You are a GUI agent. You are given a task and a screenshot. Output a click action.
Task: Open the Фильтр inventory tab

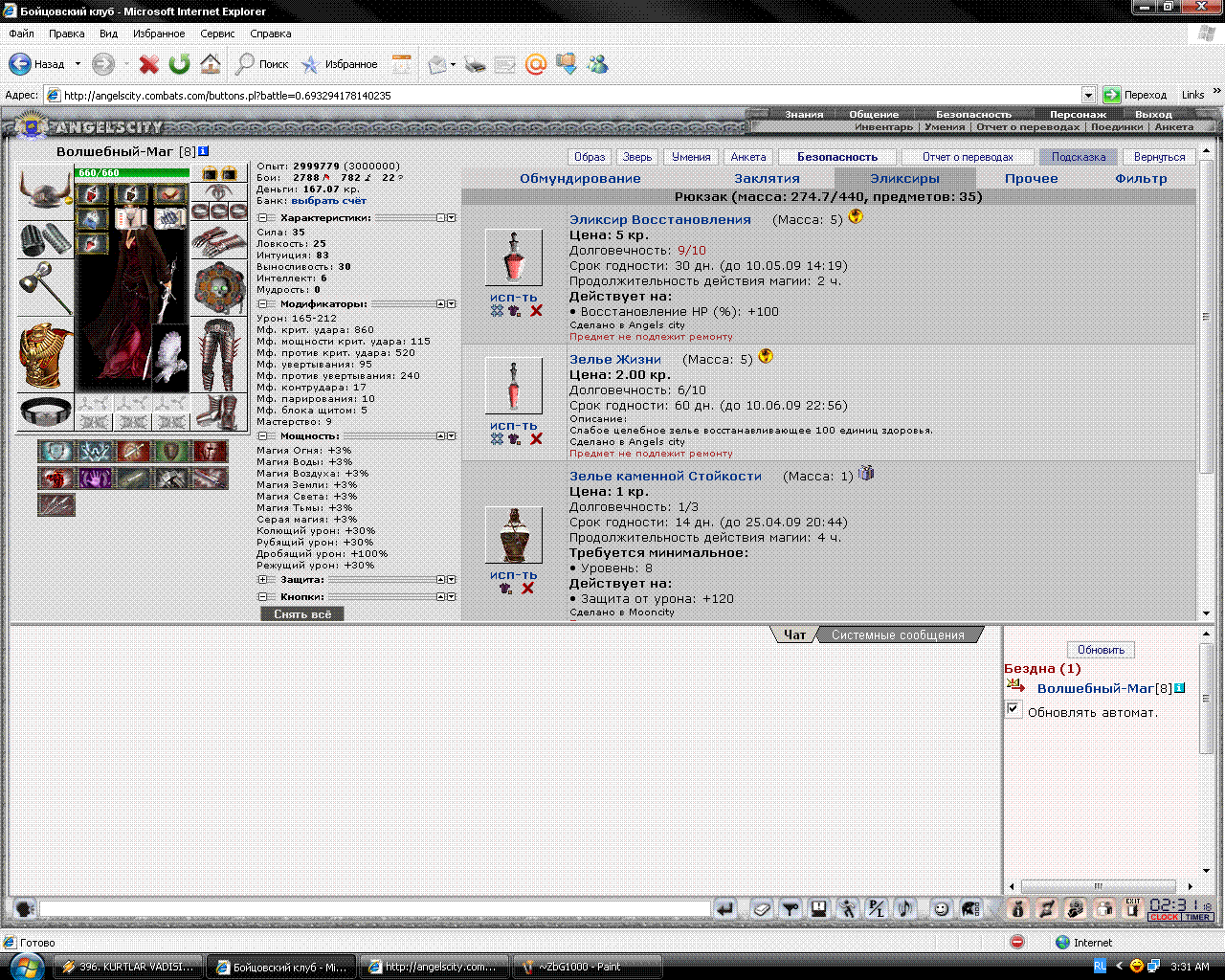pos(1141,178)
